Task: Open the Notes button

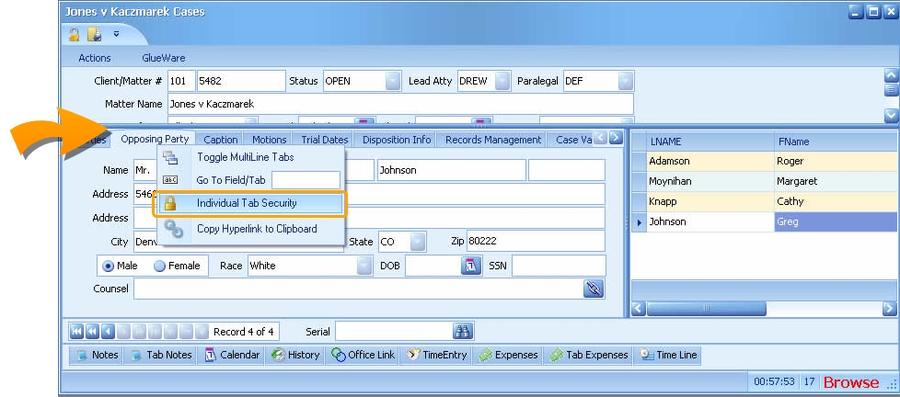Action: click(96, 355)
